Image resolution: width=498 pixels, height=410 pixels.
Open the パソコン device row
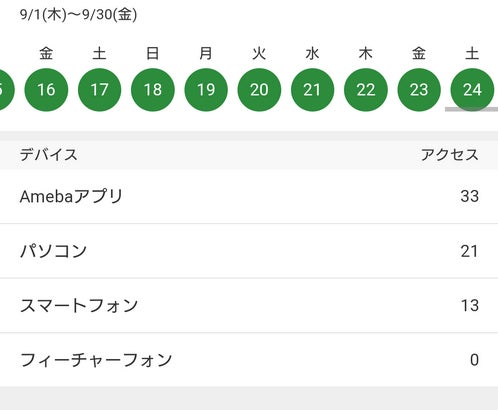249,251
